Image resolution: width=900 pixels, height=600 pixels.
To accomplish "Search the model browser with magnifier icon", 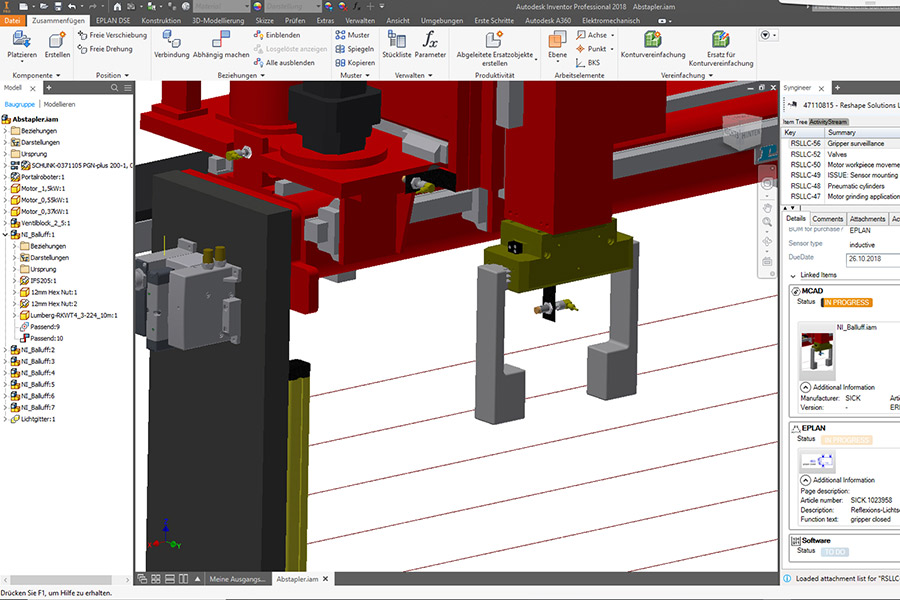I will click(114, 88).
